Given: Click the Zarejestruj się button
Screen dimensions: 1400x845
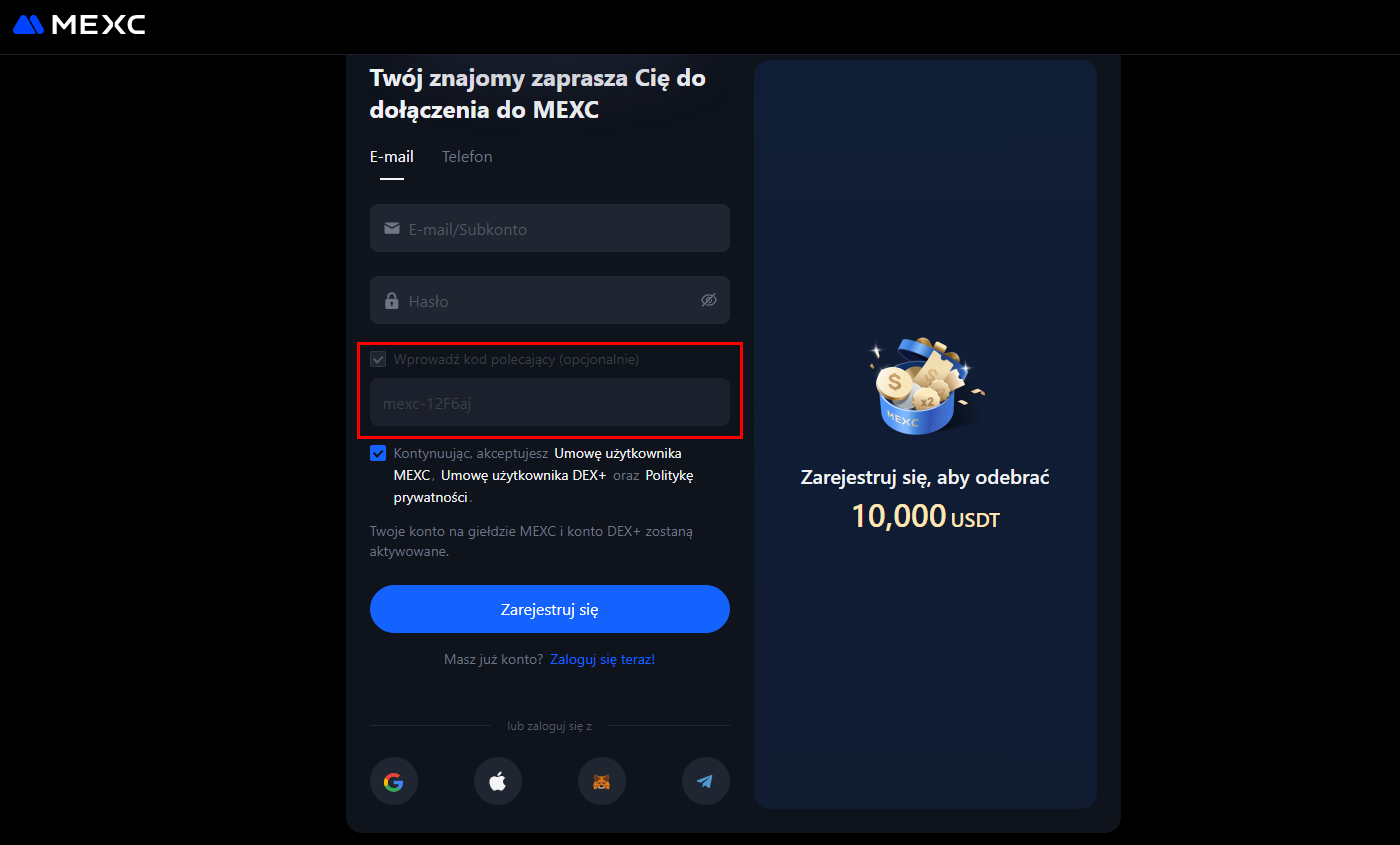Looking at the screenshot, I should (550, 609).
